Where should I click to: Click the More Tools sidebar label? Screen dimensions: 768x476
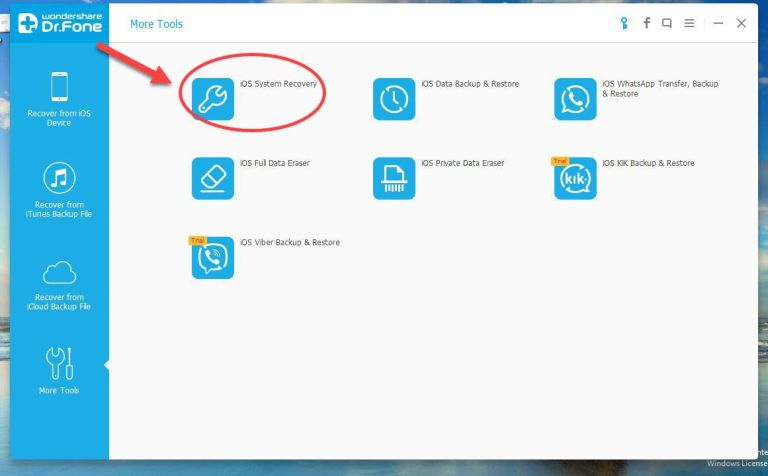pos(59,390)
